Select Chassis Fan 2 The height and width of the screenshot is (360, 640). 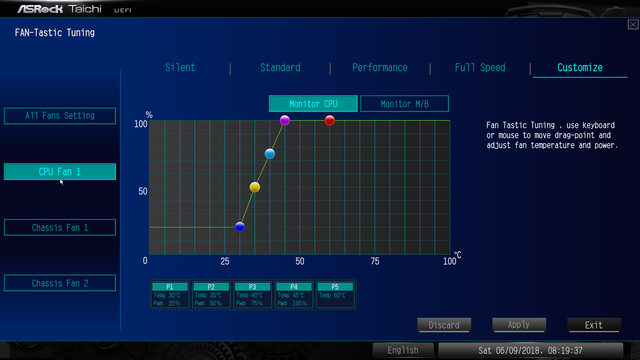(x=60, y=283)
